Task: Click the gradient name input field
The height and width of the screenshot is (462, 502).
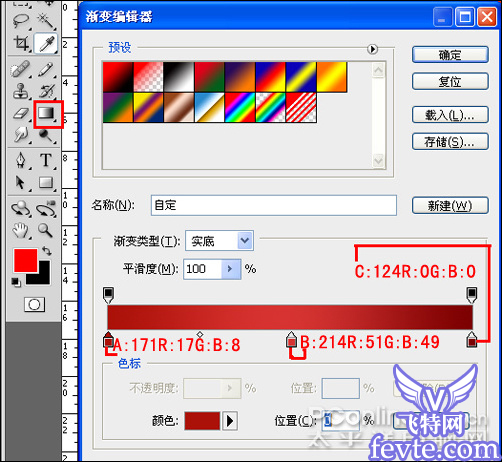Action: tap(274, 205)
